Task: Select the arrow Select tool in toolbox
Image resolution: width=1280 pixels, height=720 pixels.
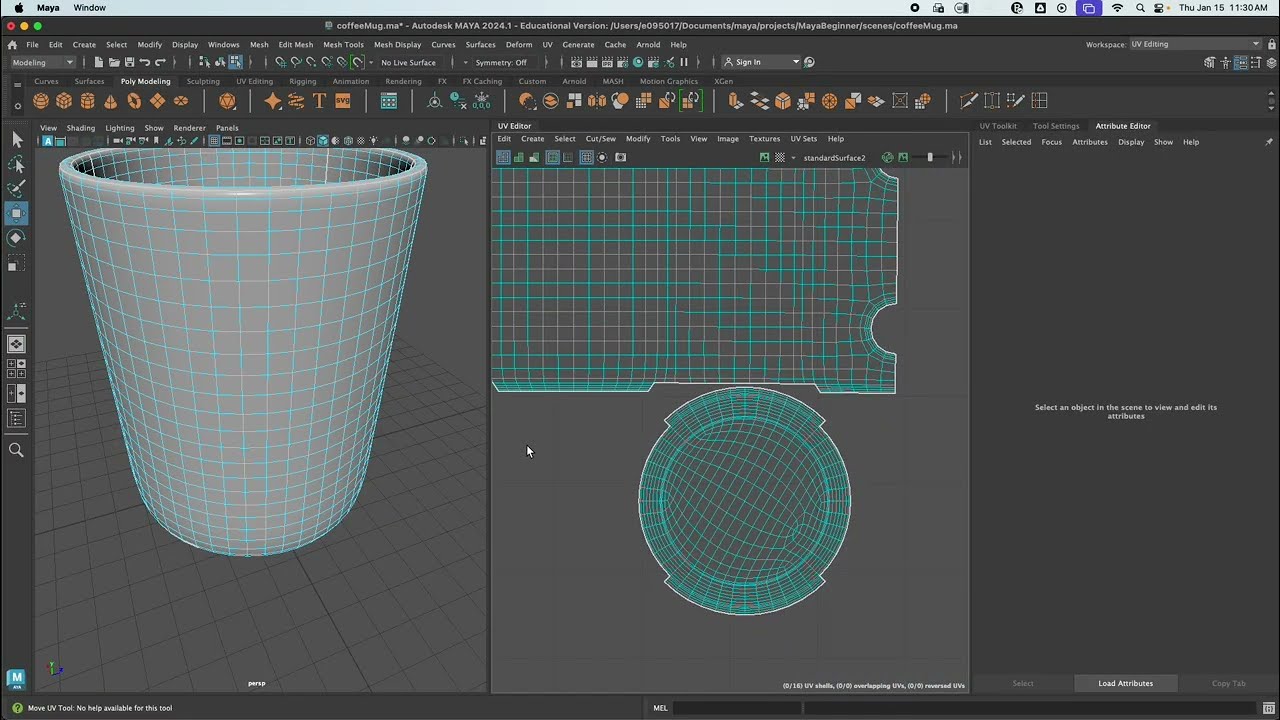Action: (x=16, y=140)
